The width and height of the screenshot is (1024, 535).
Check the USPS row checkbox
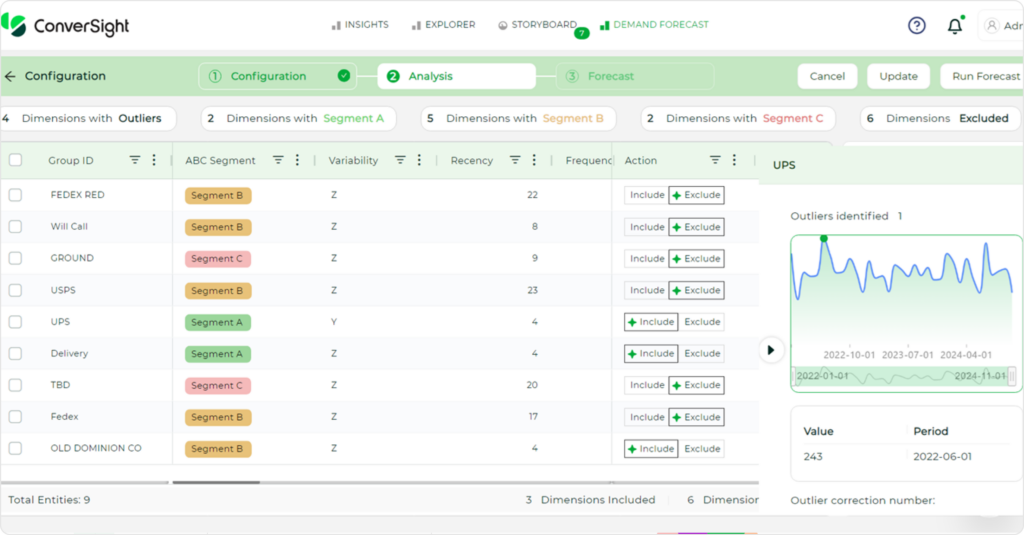click(16, 290)
